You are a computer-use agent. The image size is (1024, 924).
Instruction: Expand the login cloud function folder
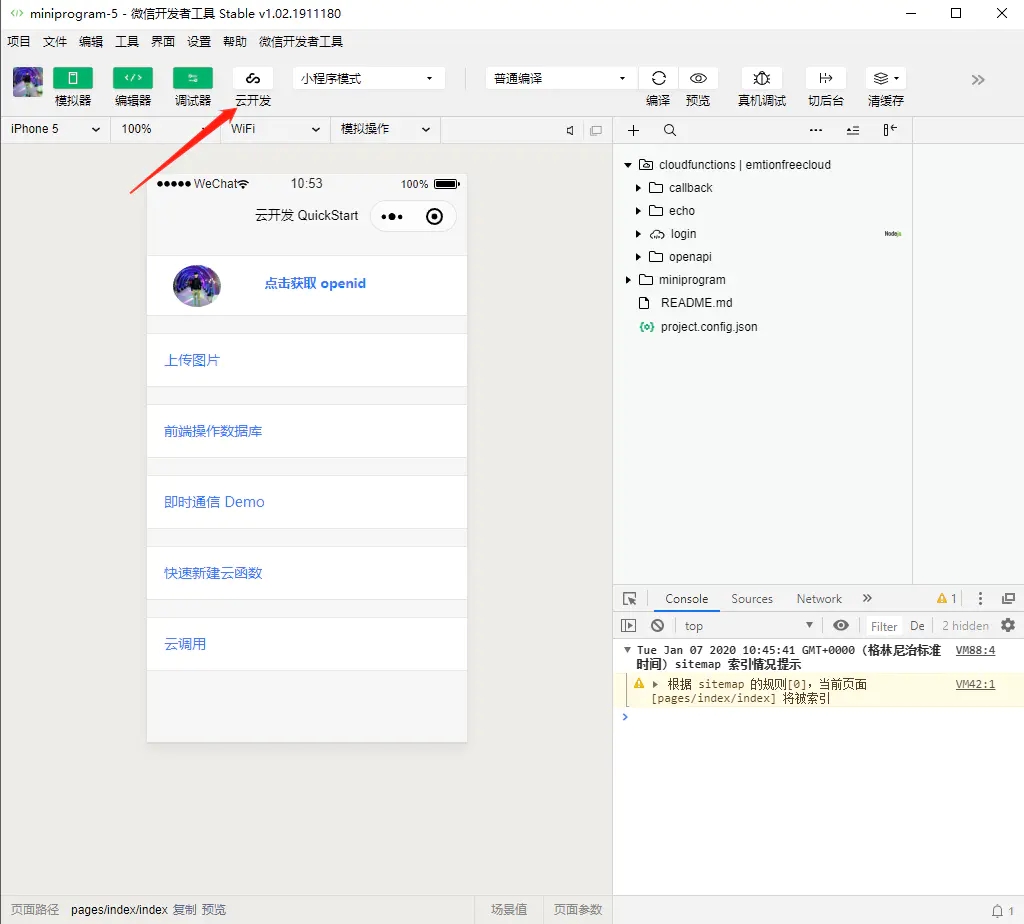[x=638, y=234]
